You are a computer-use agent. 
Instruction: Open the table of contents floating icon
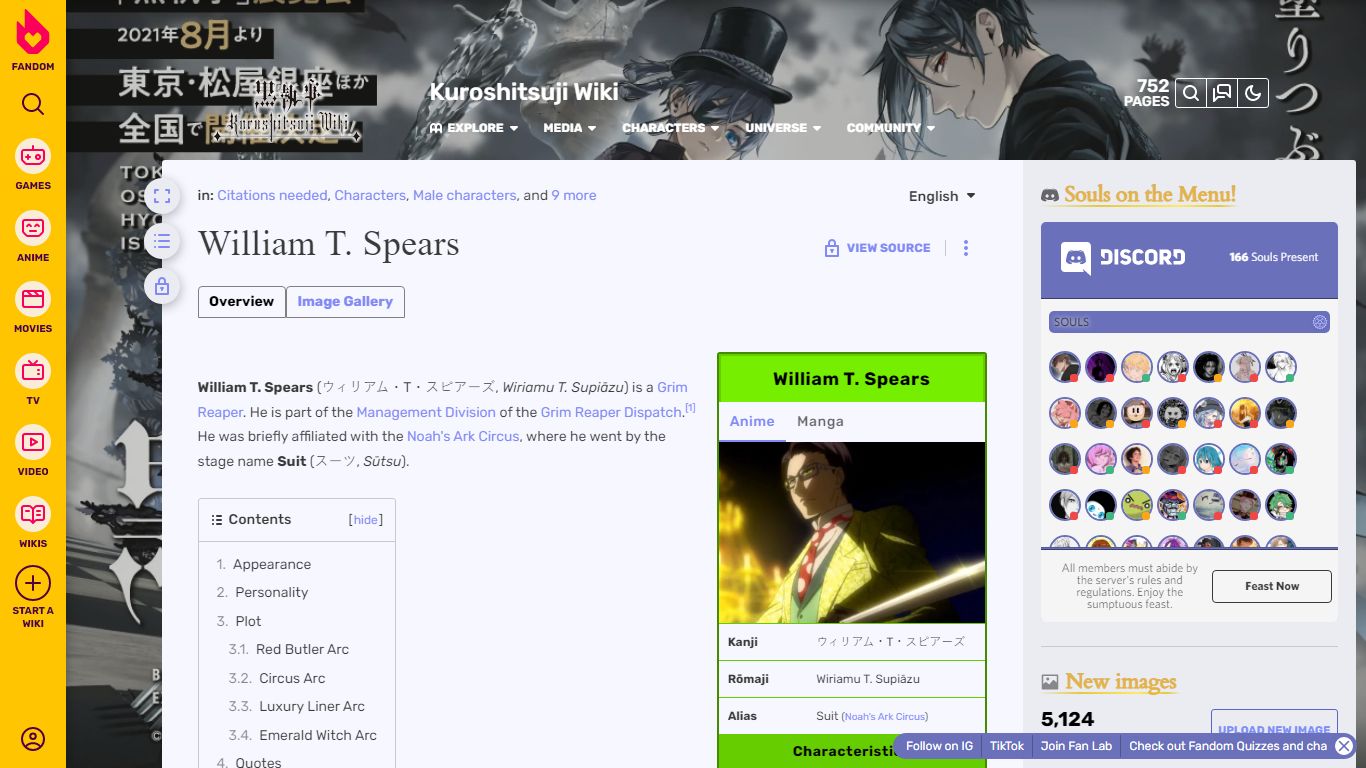pyautogui.click(x=162, y=241)
